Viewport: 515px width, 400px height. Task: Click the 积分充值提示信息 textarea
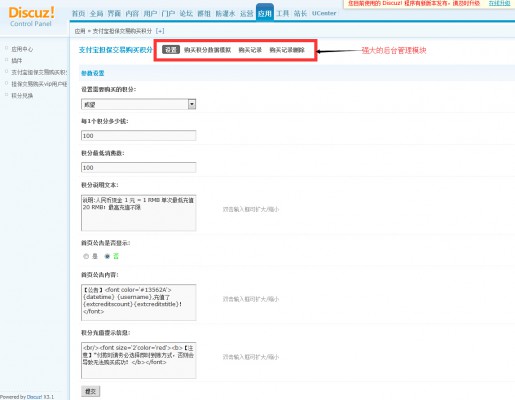click(x=138, y=360)
